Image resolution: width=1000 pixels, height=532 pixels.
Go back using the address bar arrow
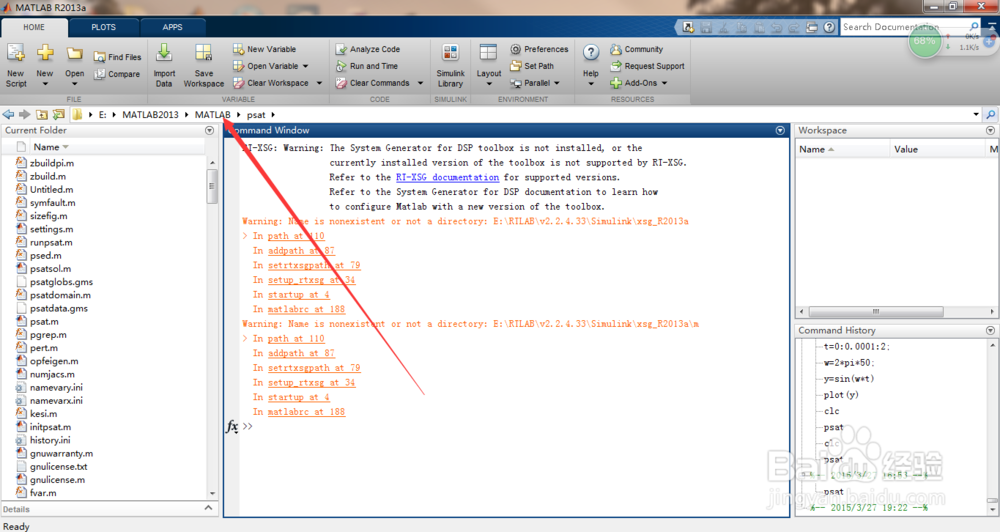tap(8, 114)
